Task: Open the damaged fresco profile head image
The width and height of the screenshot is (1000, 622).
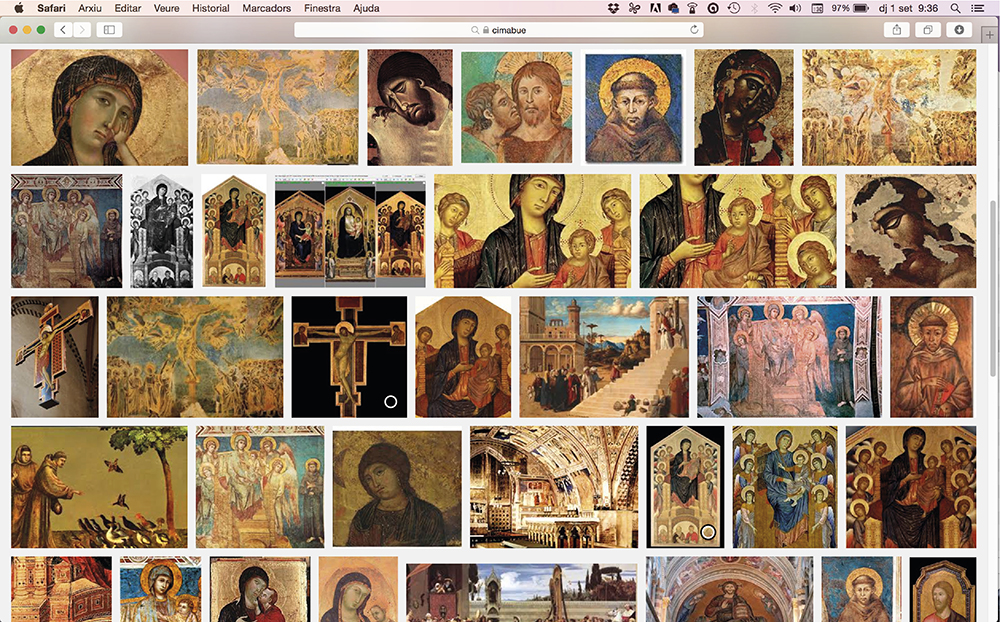Action: click(910, 231)
